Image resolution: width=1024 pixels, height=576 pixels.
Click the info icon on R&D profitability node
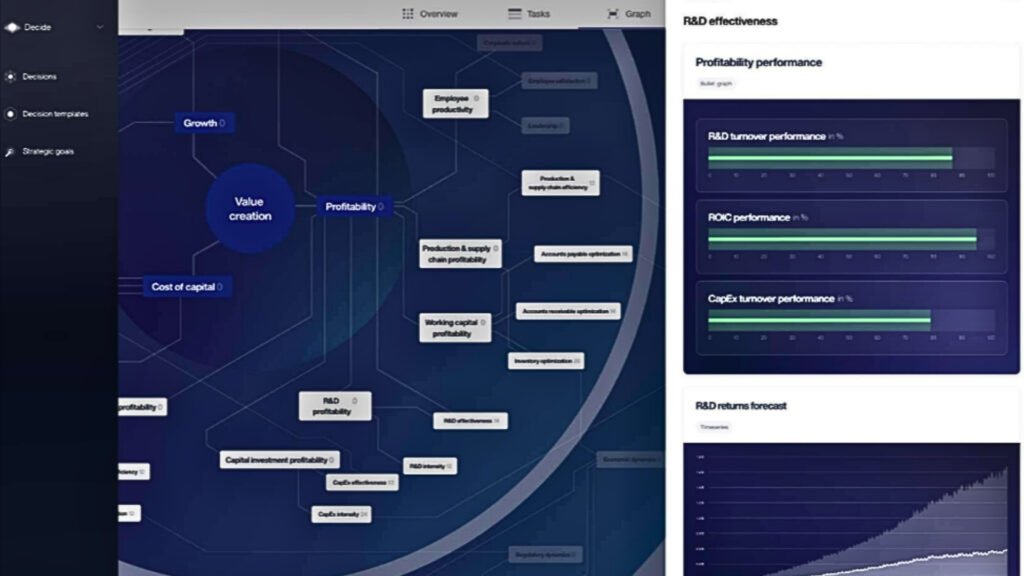click(353, 400)
